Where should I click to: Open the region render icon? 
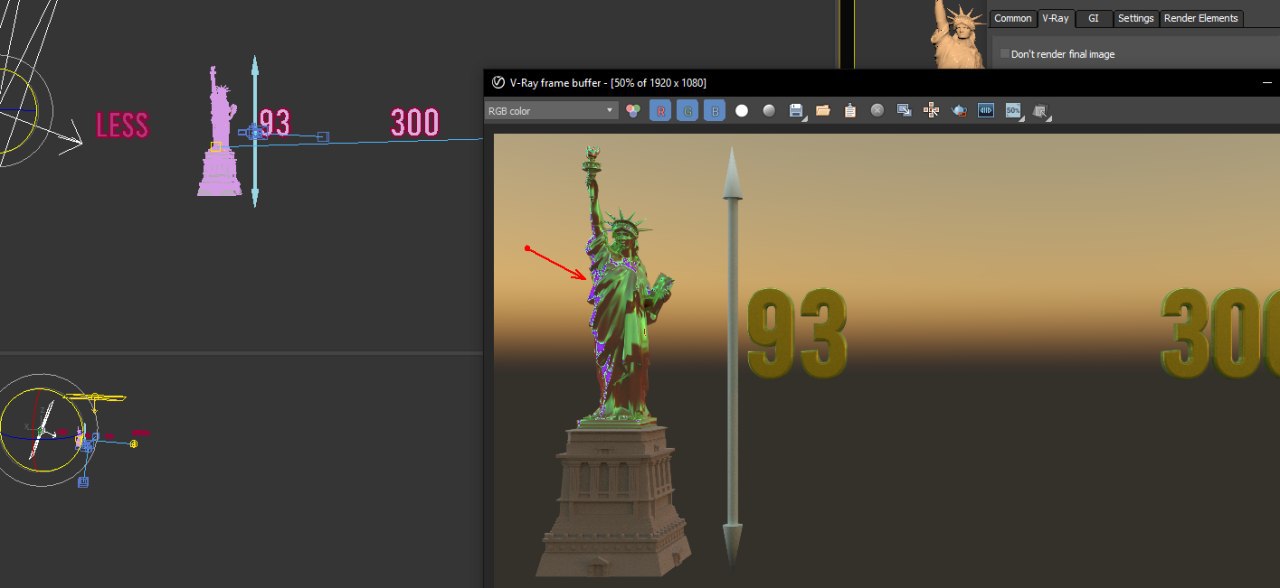pos(986,111)
